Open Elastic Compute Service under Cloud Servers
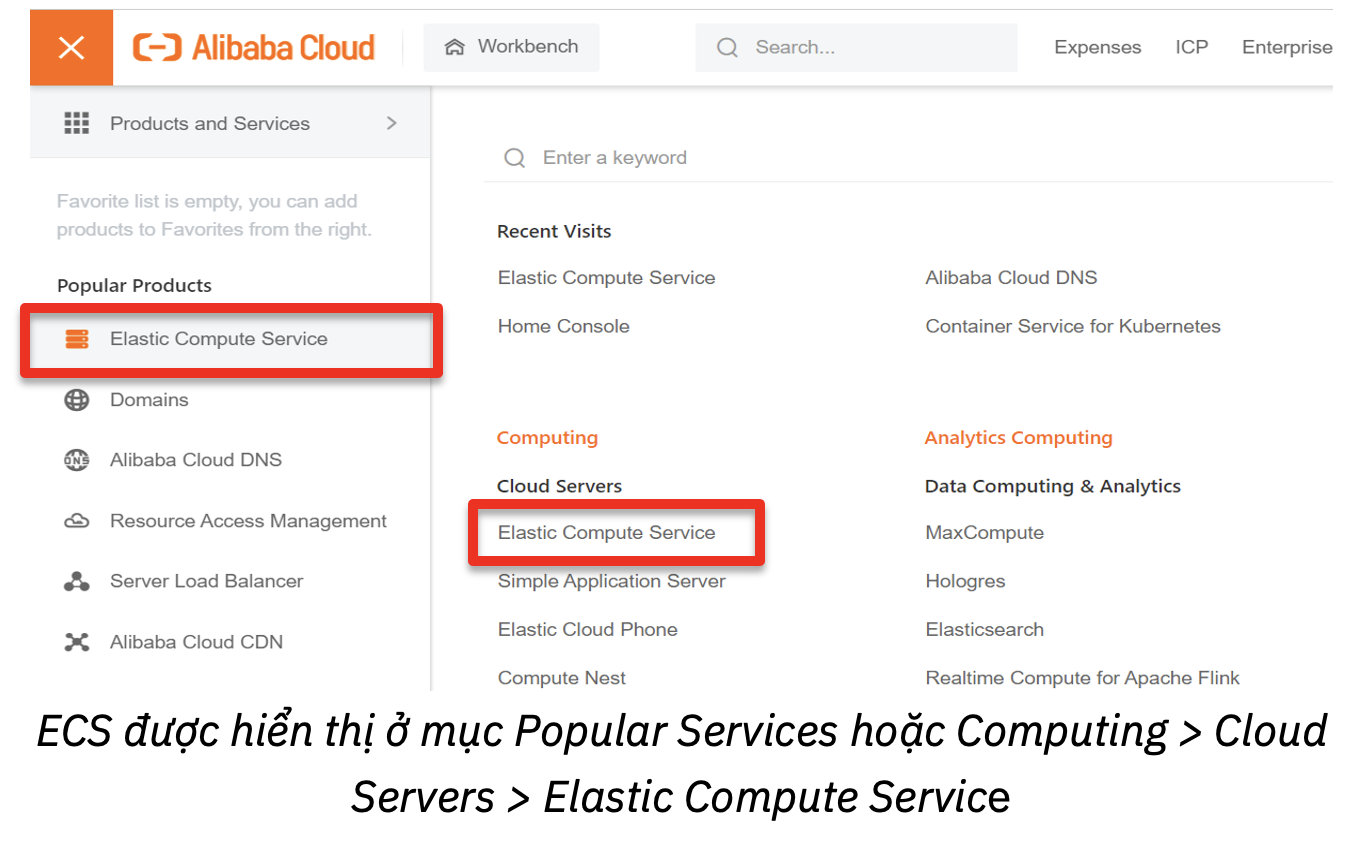This screenshot has height=860, width=1358. point(606,533)
